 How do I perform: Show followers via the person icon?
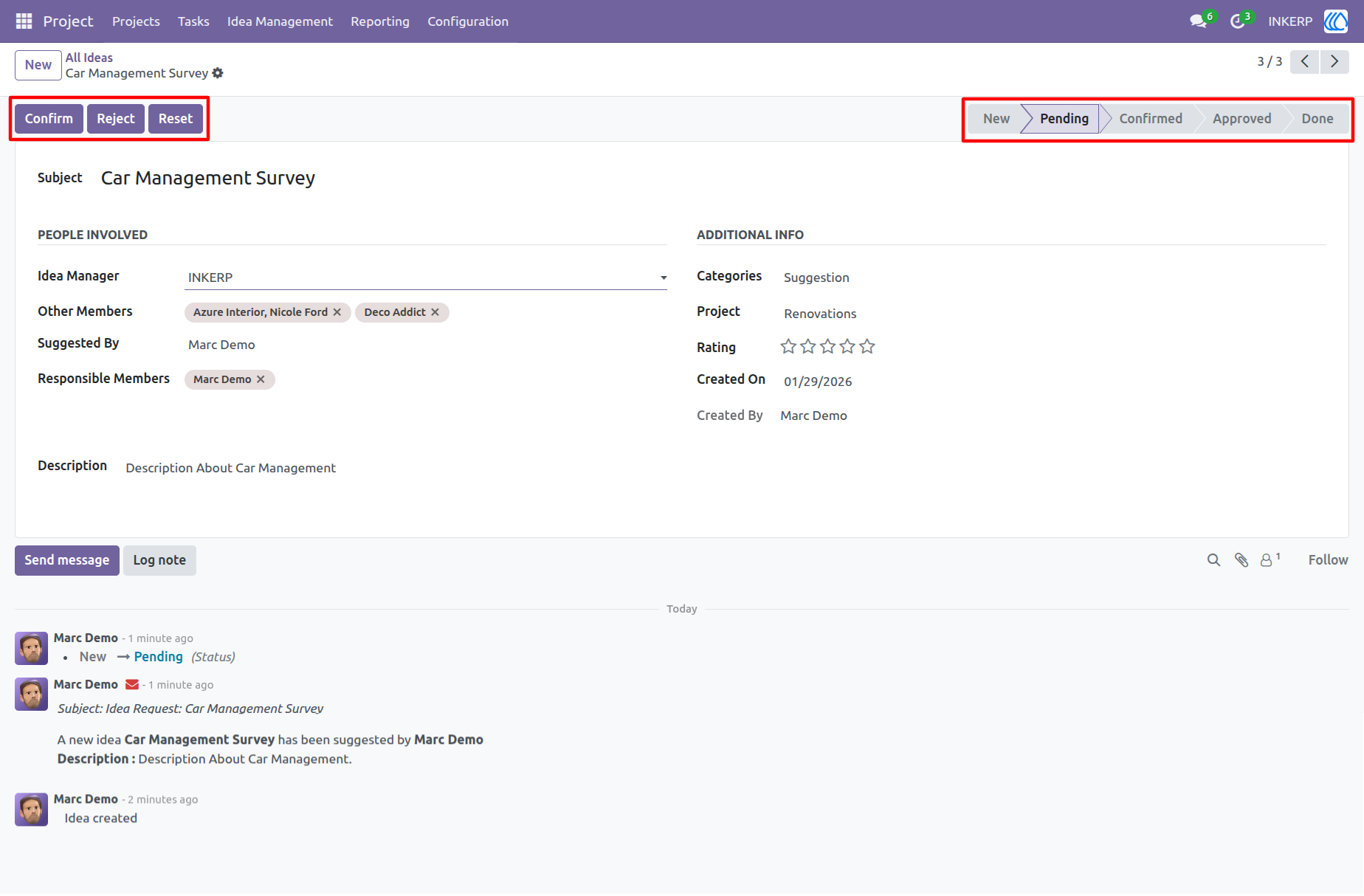[x=1267, y=560]
